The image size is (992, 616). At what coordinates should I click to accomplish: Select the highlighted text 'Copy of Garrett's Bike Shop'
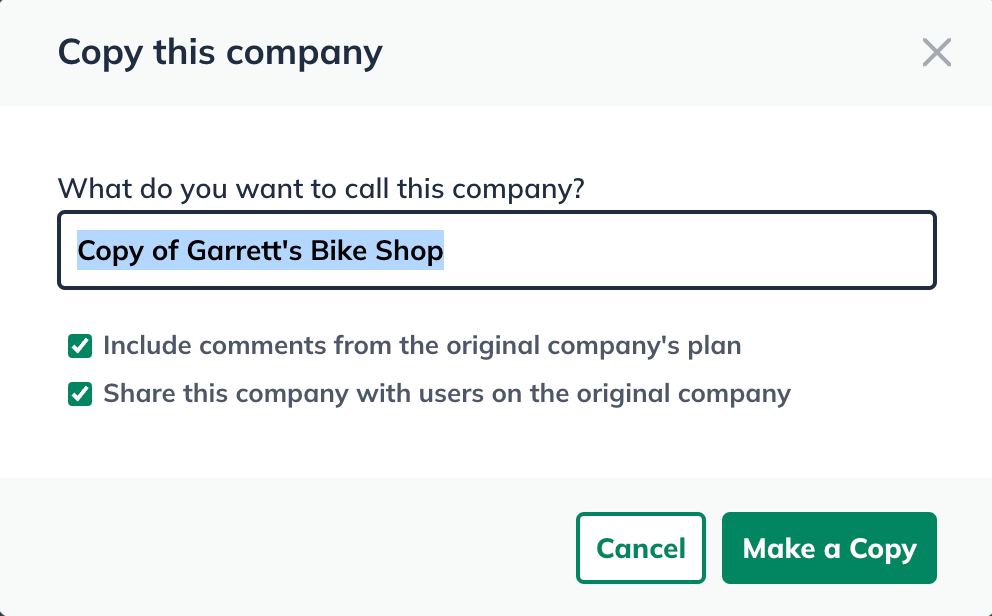click(260, 250)
